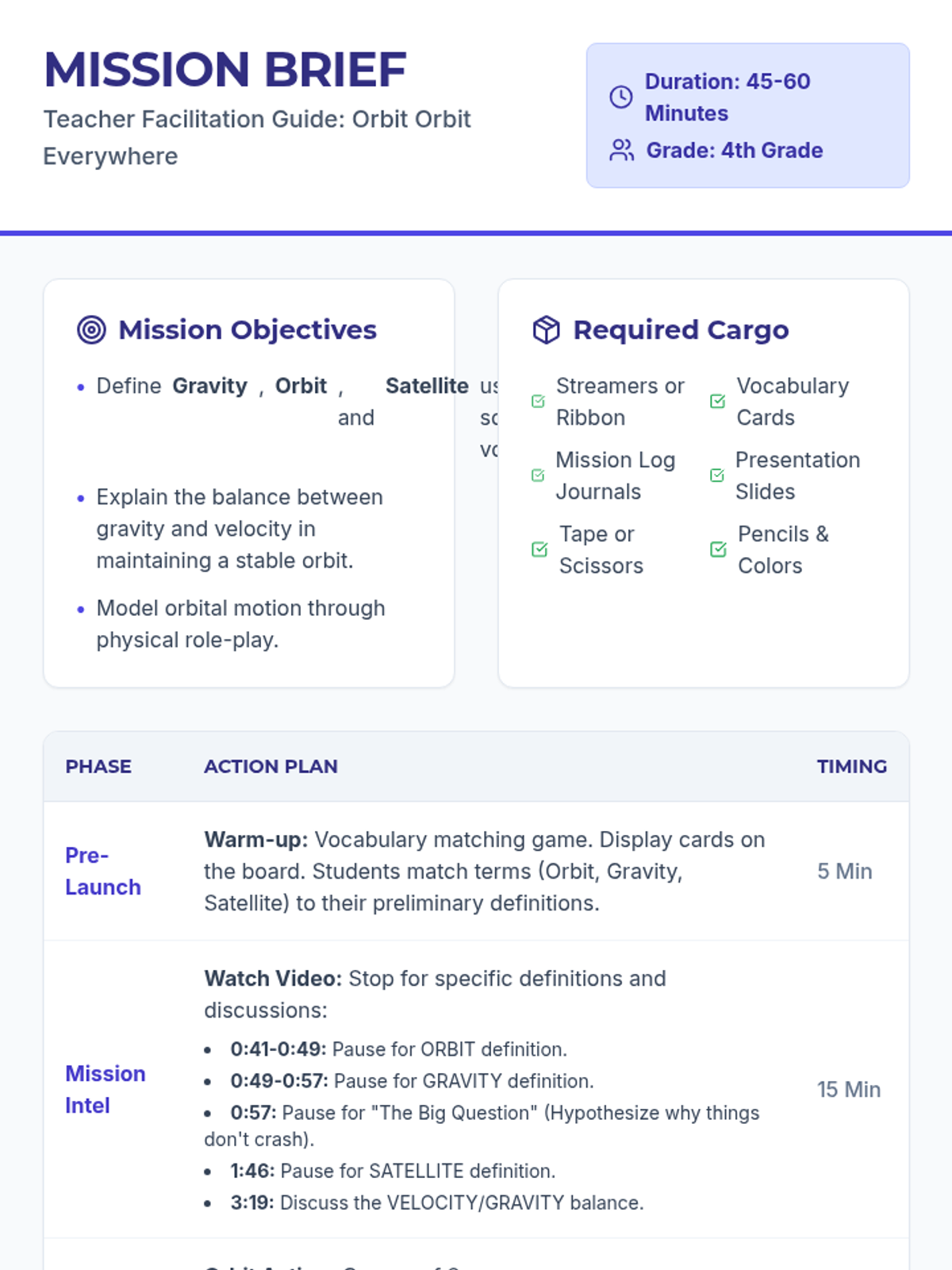Click the clock icon beside Duration
The width and height of the screenshot is (952, 1270).
point(620,97)
